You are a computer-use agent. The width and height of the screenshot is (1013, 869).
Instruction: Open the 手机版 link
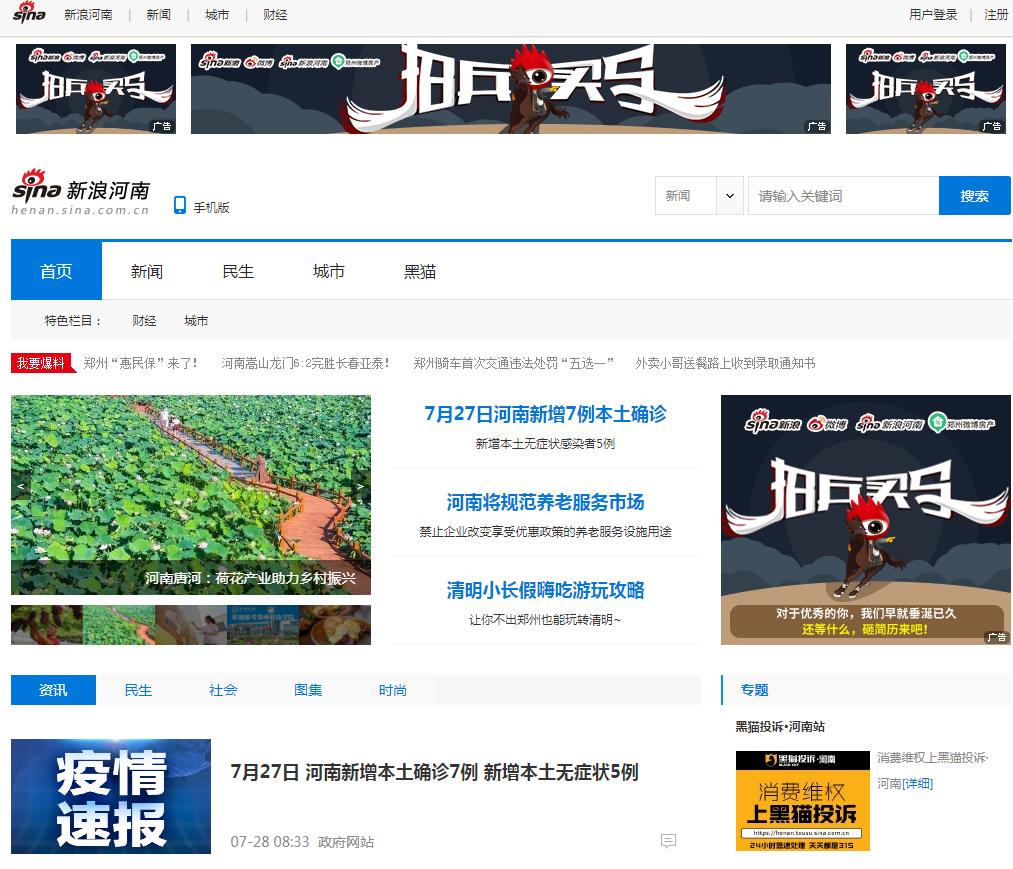click(211, 207)
